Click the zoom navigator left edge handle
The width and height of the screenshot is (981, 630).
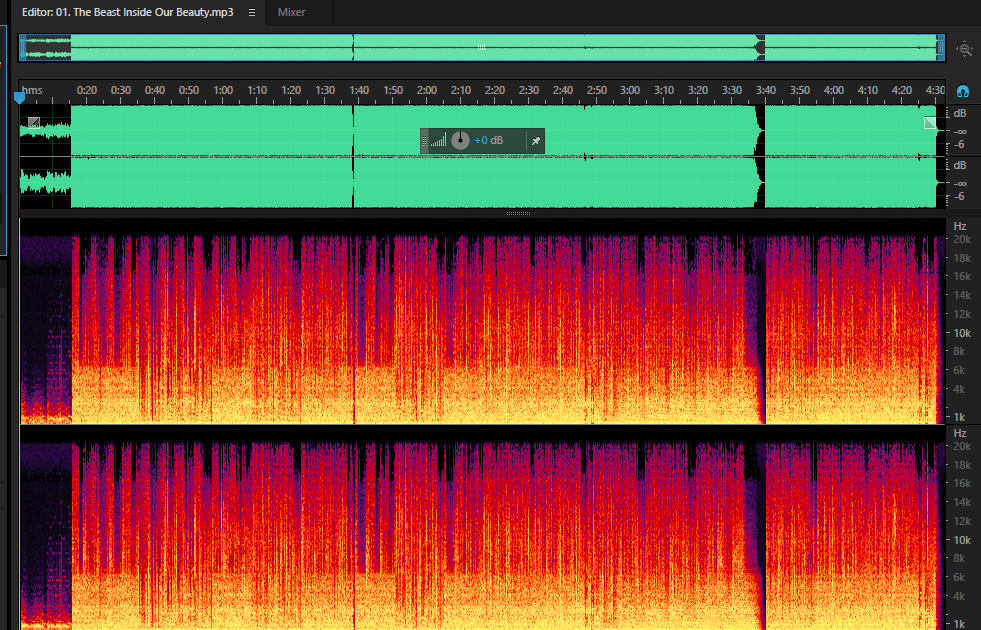[x=23, y=48]
